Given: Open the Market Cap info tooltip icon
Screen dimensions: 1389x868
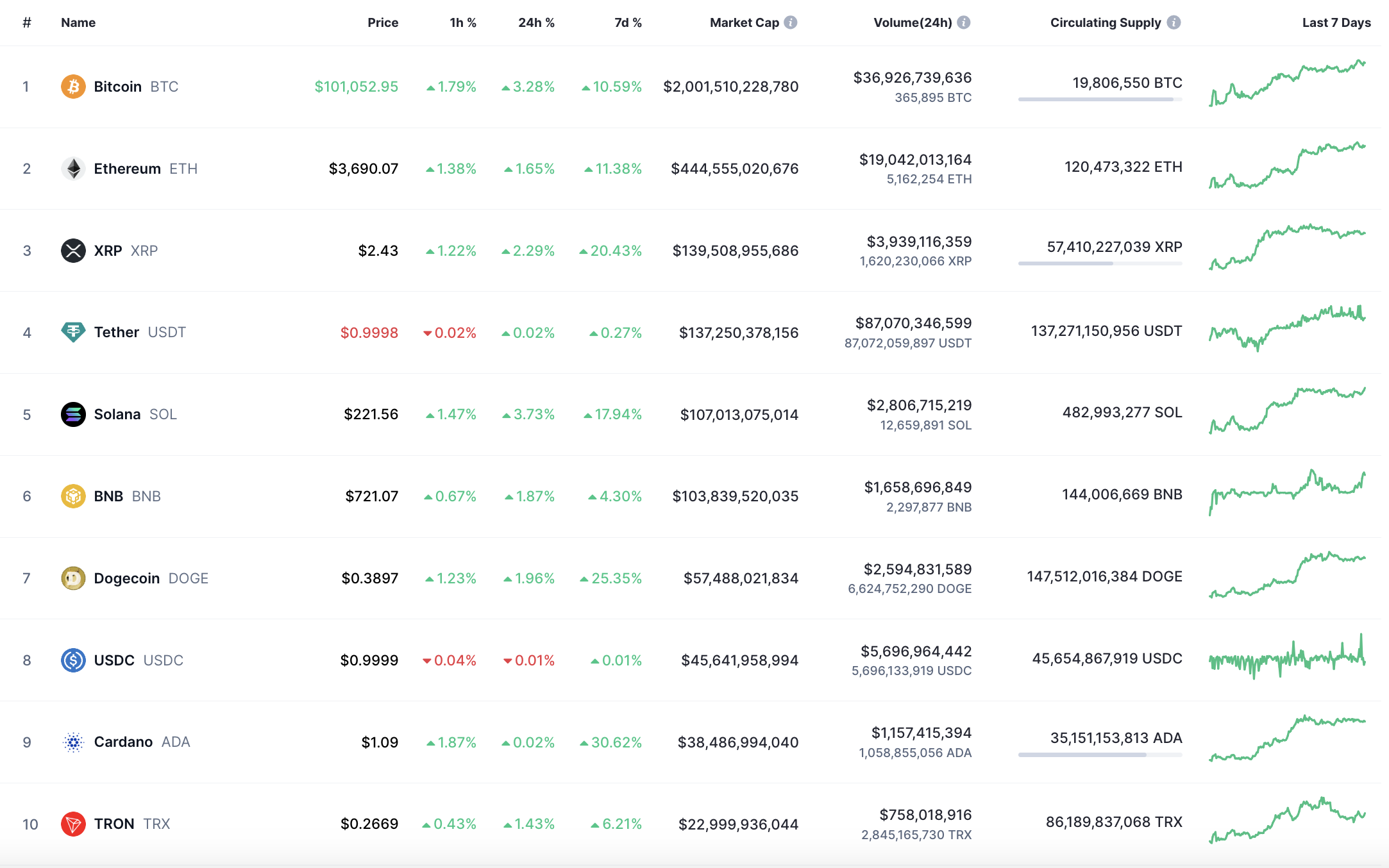Looking at the screenshot, I should point(791,22).
